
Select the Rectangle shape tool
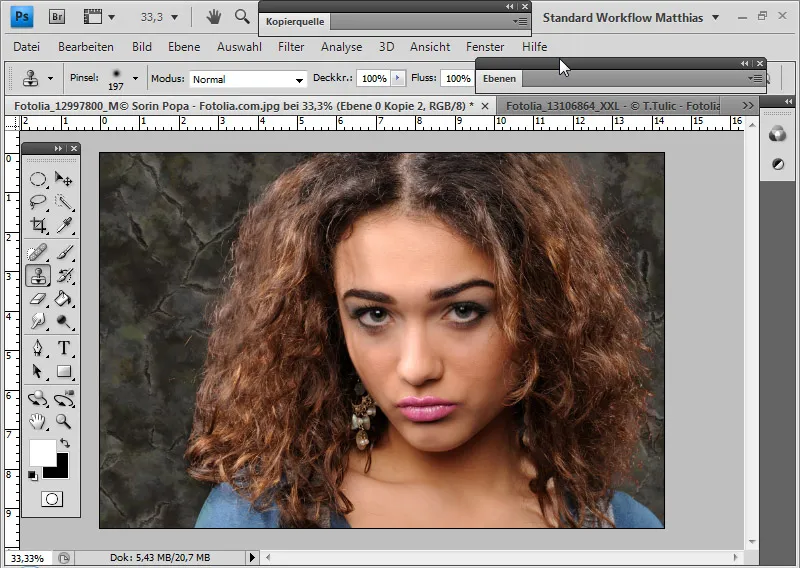pos(64,371)
